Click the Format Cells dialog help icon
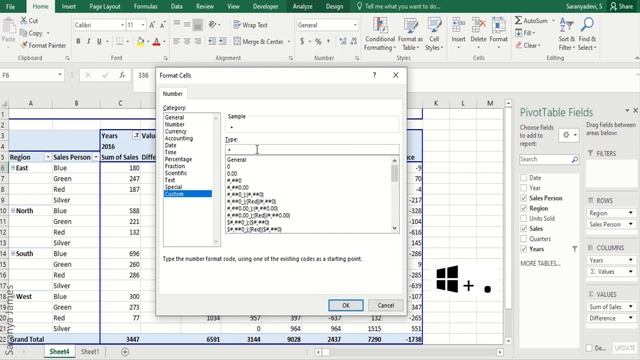Viewport: 640px width, 360px height. click(374, 75)
